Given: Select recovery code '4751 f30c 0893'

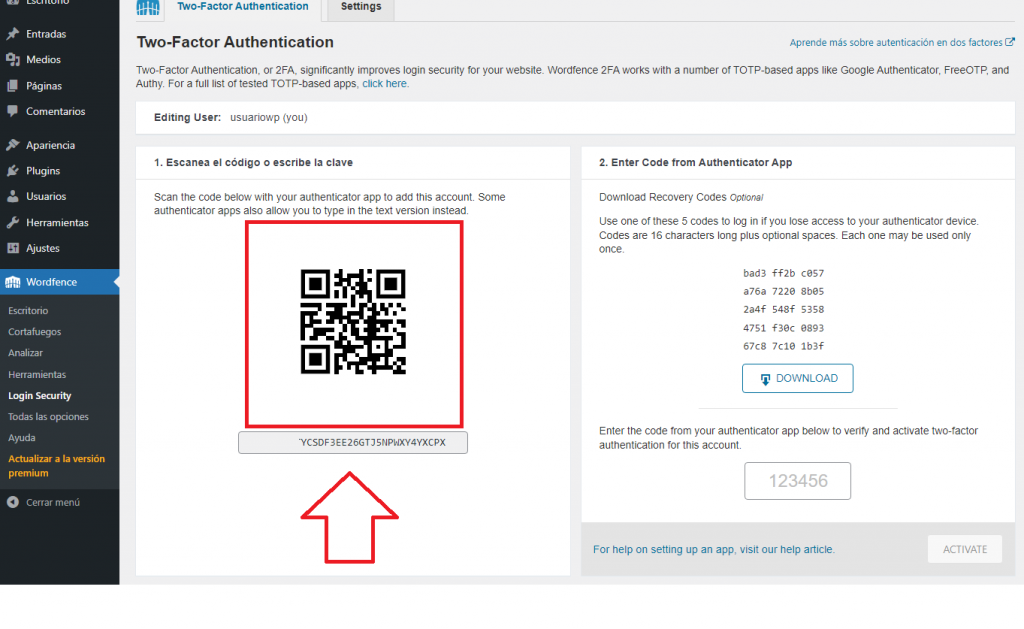Looking at the screenshot, I should (783, 328).
